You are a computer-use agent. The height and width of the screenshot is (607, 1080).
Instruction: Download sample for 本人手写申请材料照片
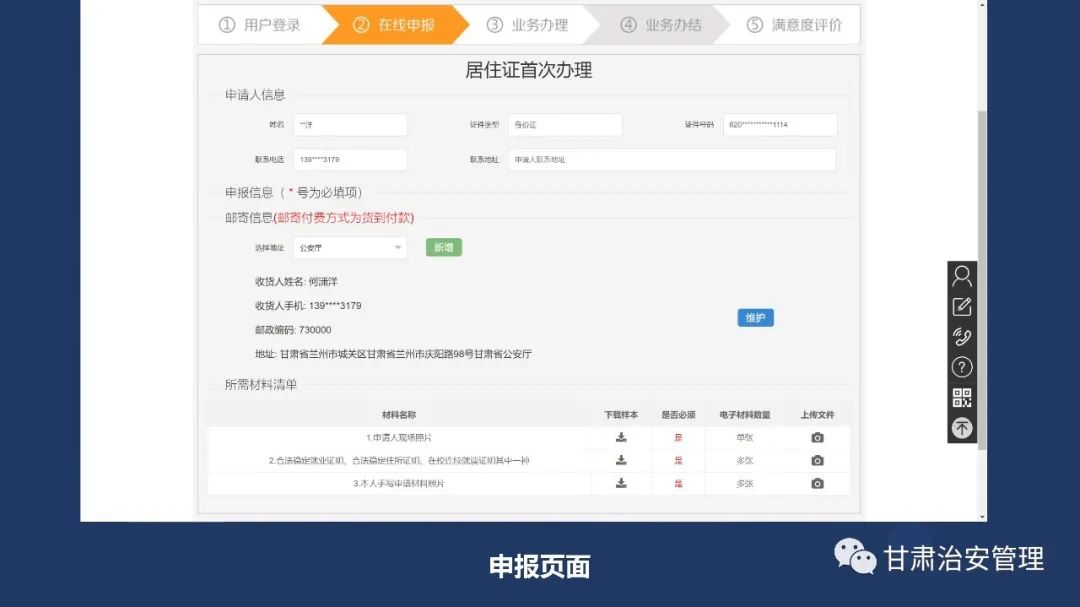(621, 483)
